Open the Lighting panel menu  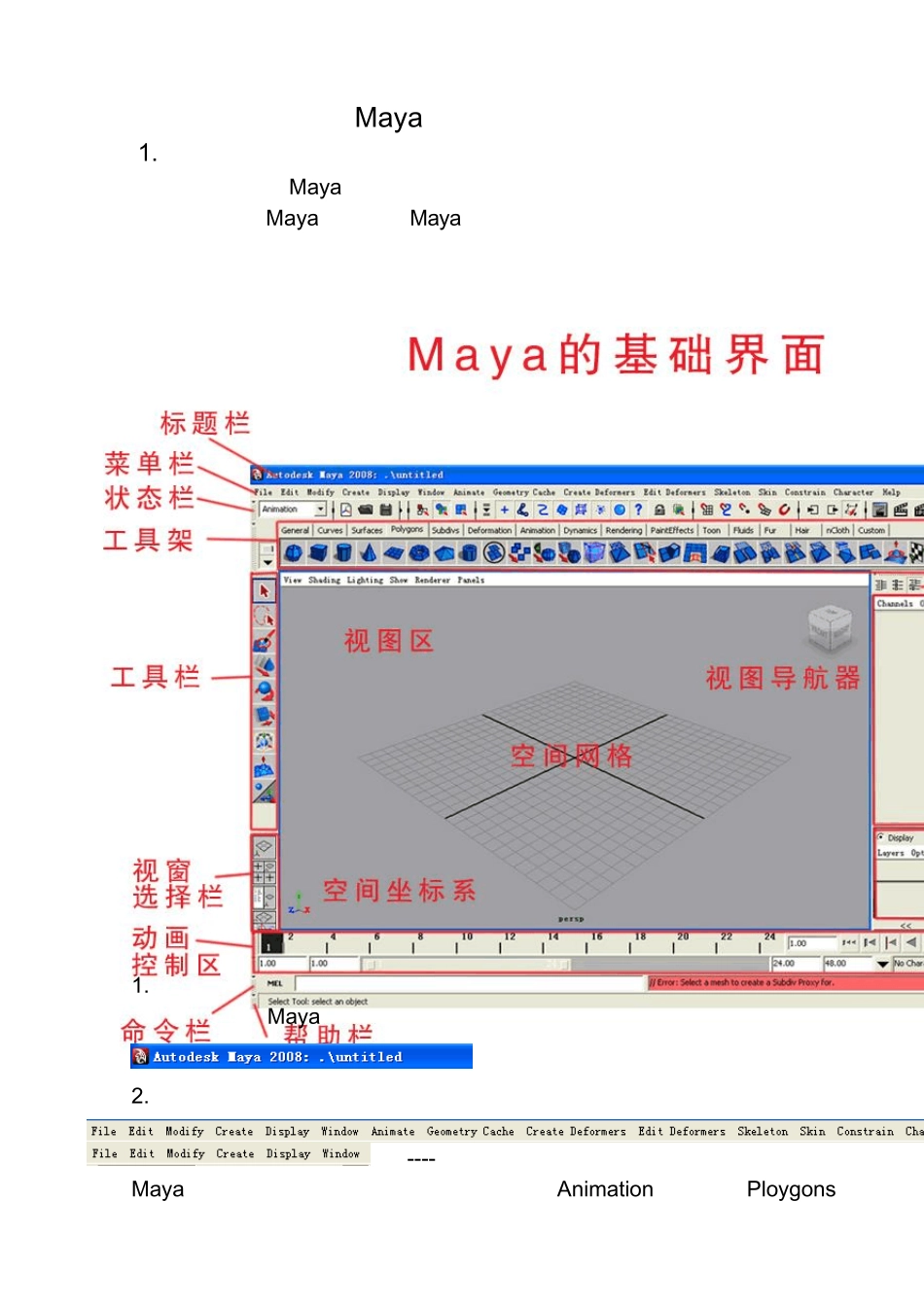tap(365, 580)
